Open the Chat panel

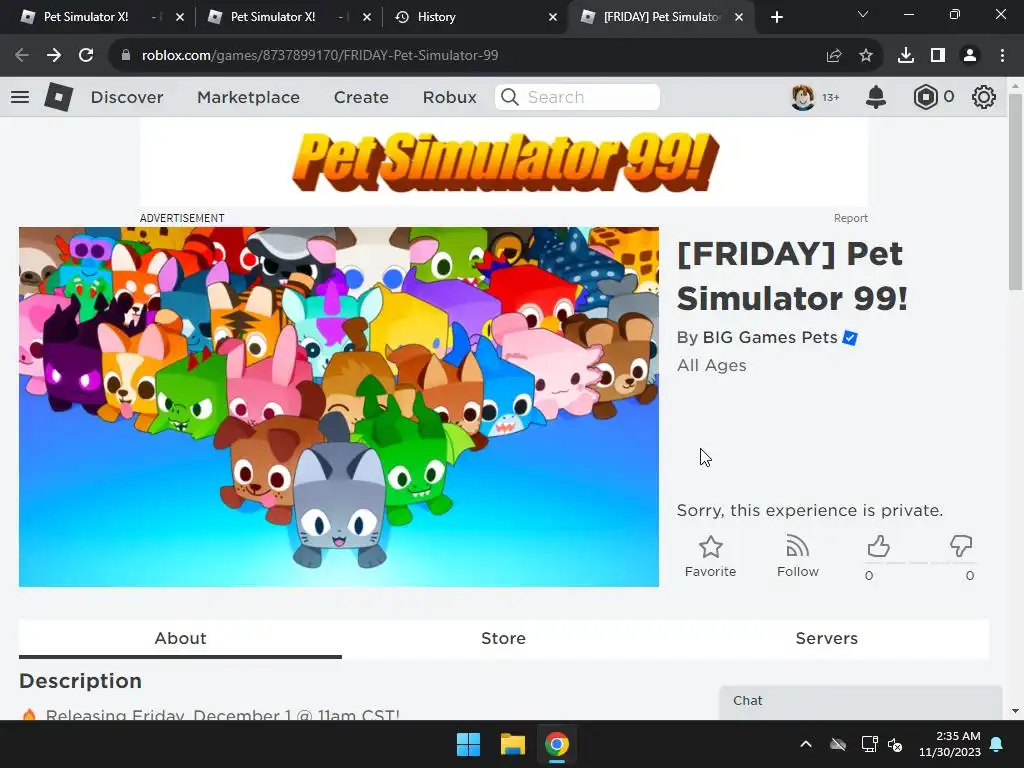[x=861, y=701]
